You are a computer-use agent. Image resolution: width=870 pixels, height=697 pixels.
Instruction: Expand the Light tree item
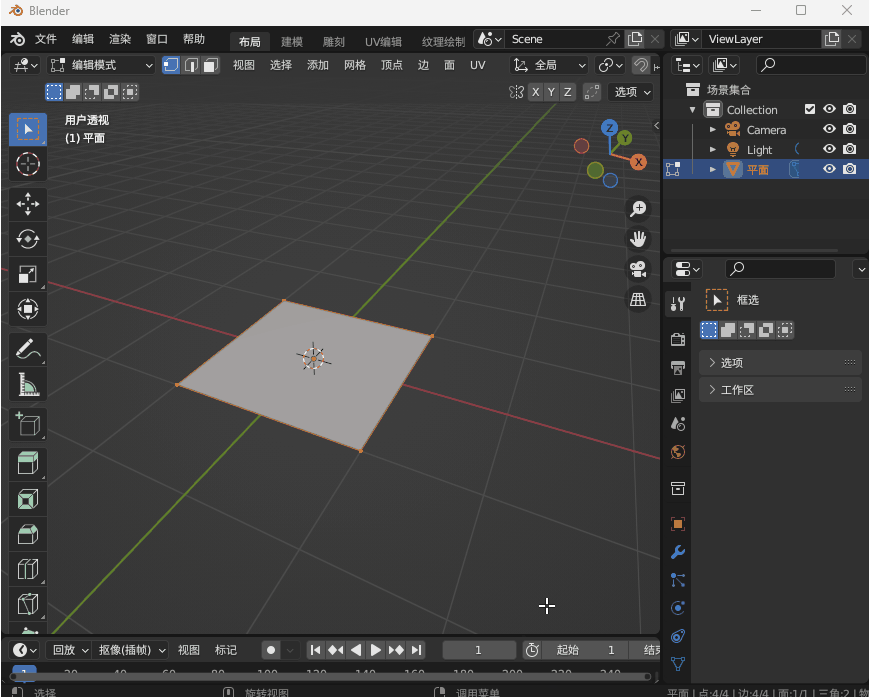tap(713, 150)
